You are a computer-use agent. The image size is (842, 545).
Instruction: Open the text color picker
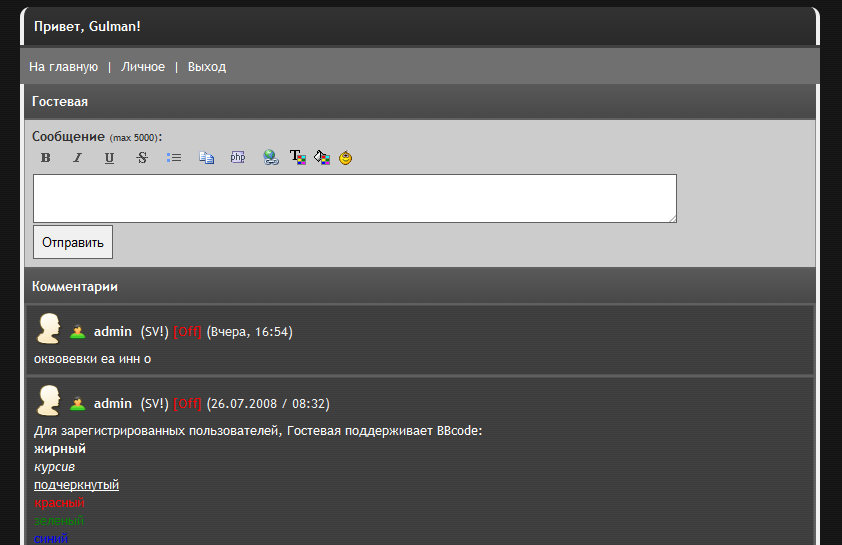297,157
